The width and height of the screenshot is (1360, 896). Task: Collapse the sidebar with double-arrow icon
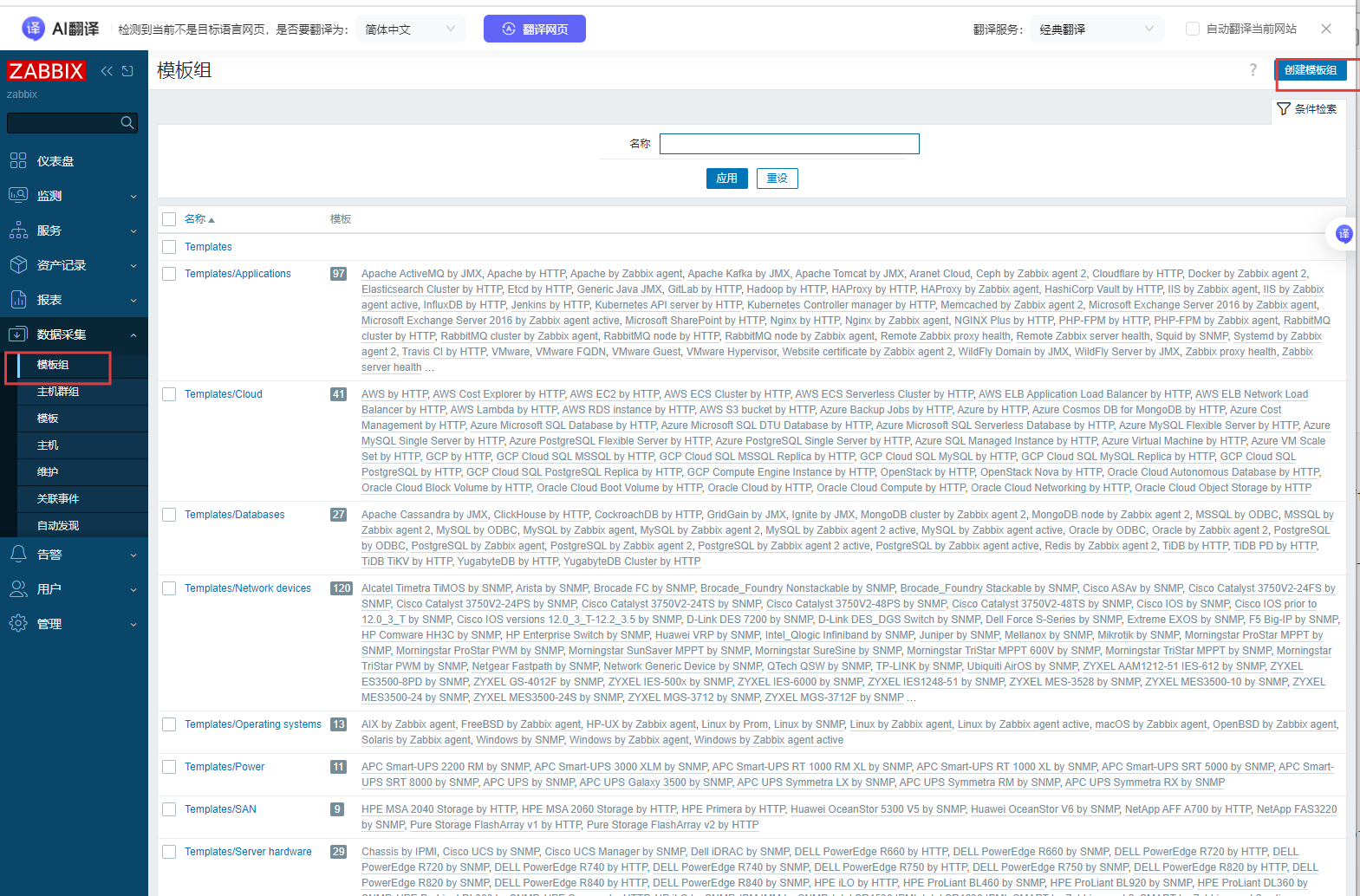point(107,71)
